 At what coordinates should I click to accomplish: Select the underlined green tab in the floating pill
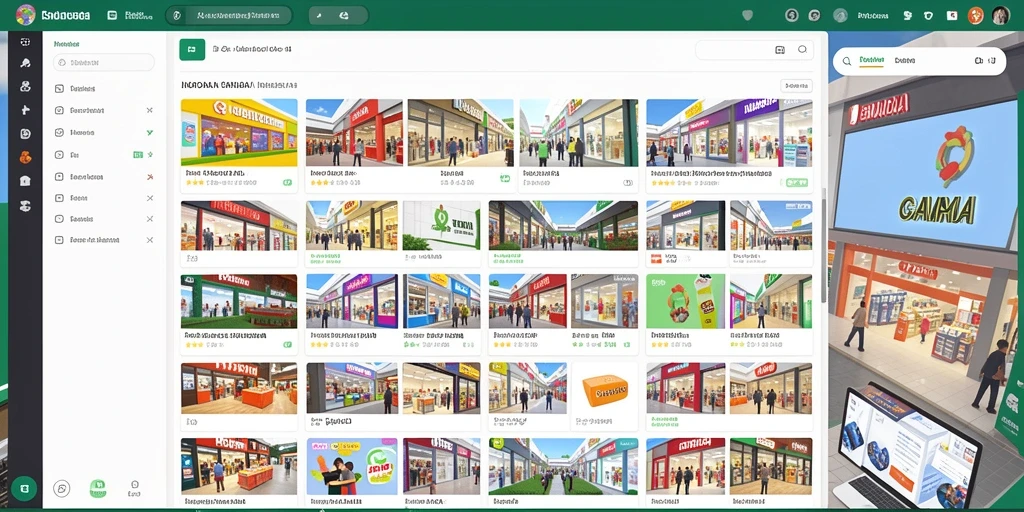coord(871,60)
